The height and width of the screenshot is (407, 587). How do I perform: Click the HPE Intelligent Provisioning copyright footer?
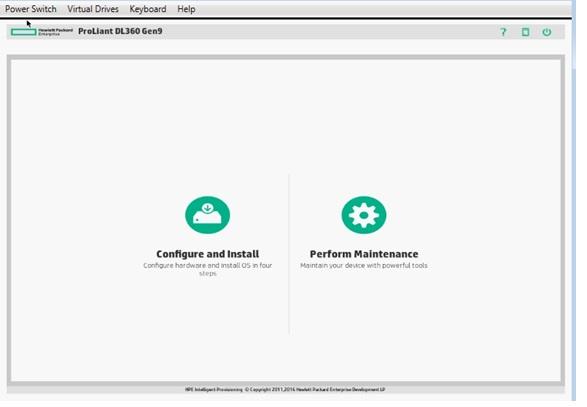[x=285, y=389]
